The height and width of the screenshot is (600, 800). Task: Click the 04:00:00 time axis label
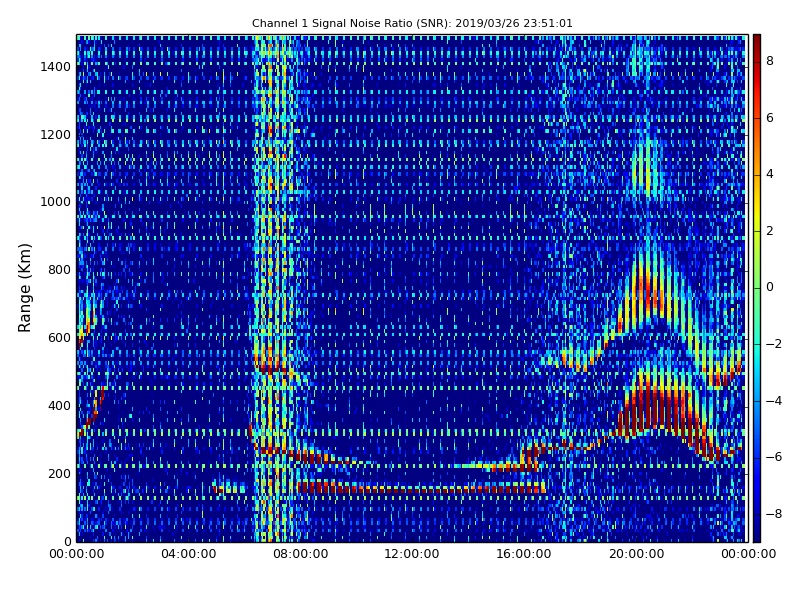click(189, 554)
